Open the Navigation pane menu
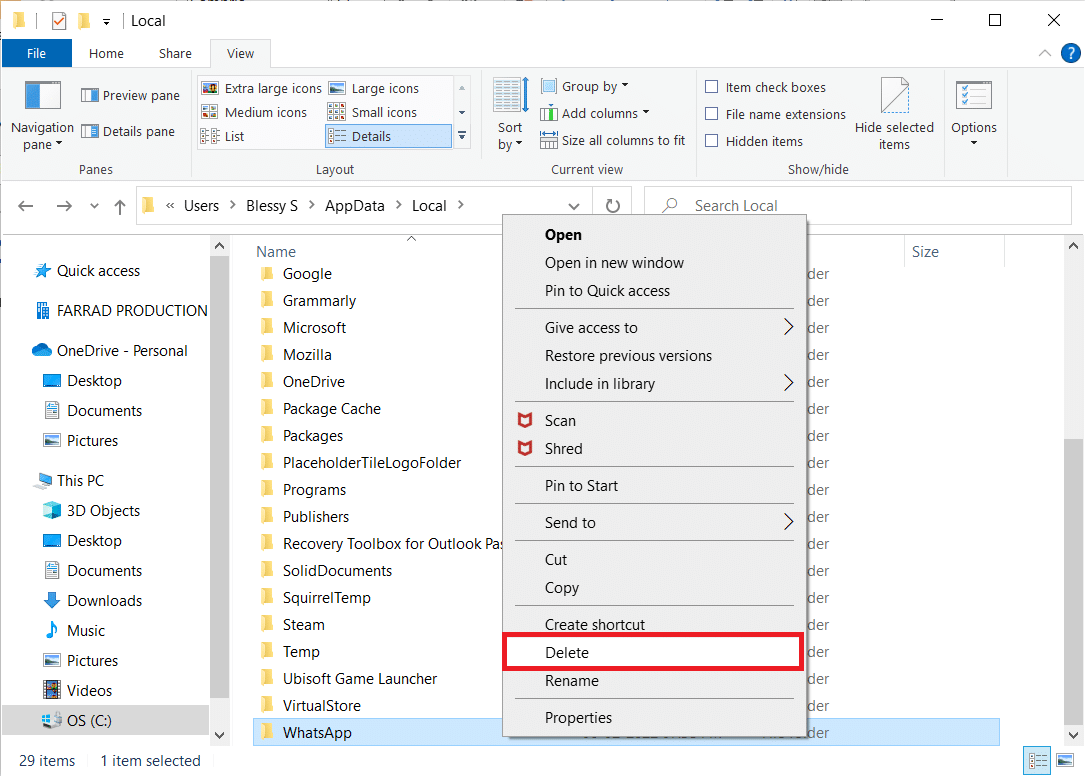 [42, 116]
